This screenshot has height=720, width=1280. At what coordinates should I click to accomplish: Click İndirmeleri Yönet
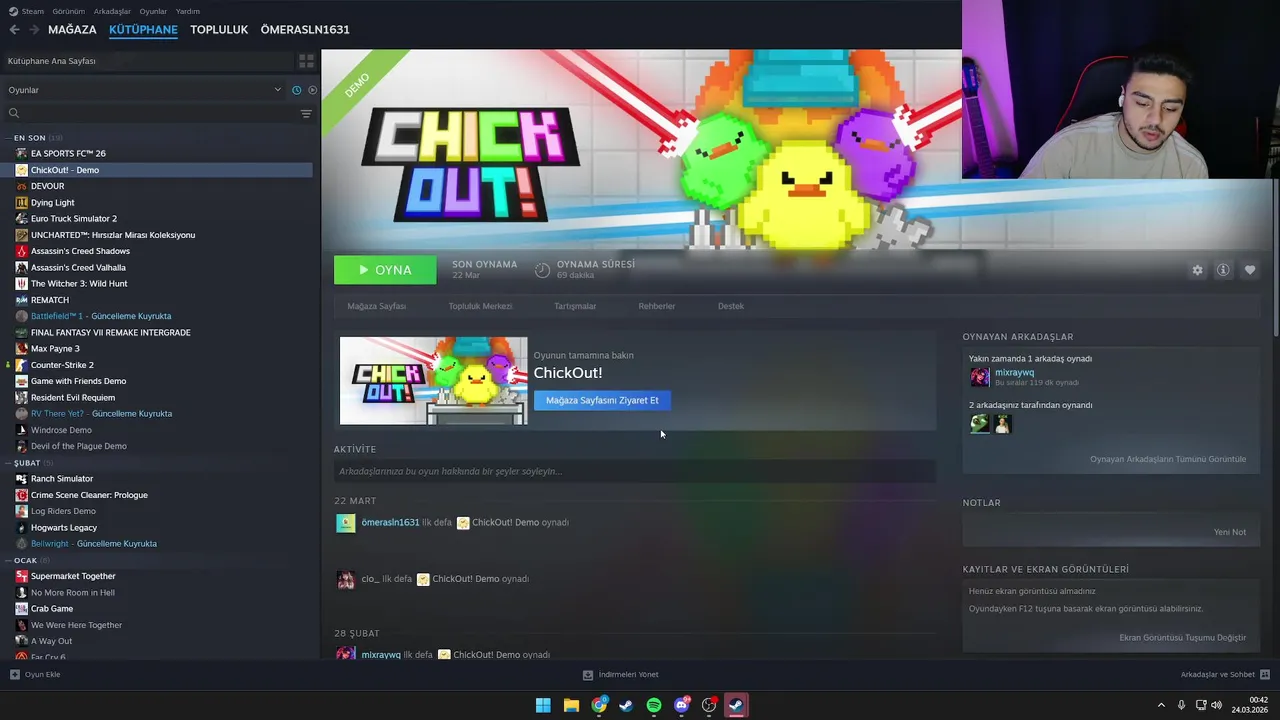point(628,674)
